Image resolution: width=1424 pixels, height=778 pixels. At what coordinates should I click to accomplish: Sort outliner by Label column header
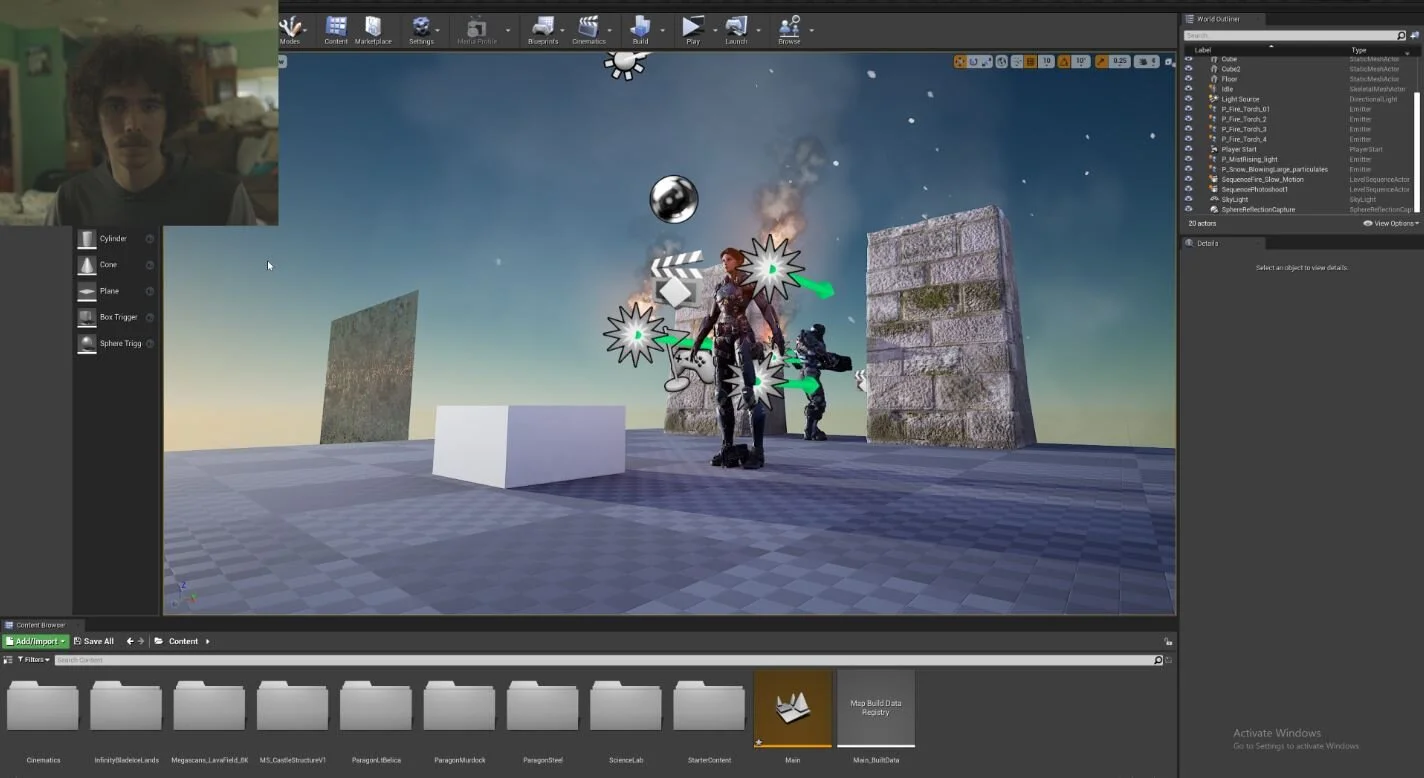pos(1203,50)
